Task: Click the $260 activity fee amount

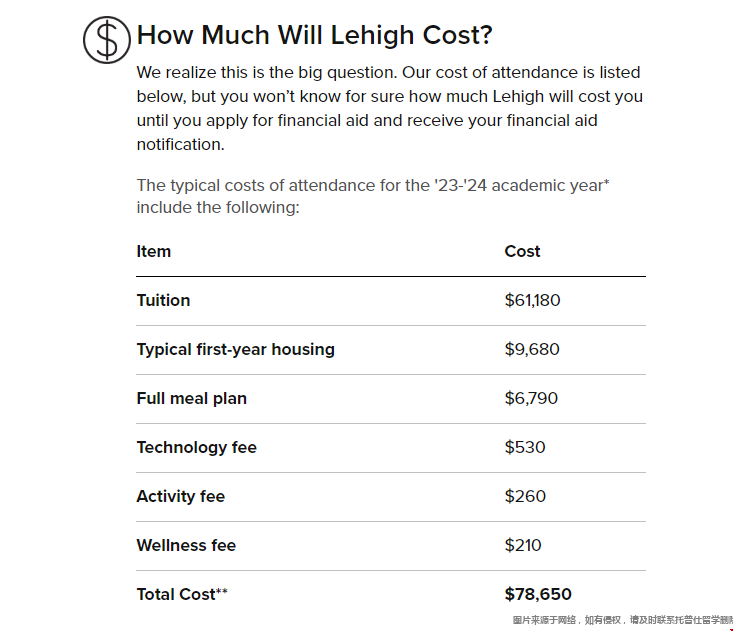Action: point(525,496)
